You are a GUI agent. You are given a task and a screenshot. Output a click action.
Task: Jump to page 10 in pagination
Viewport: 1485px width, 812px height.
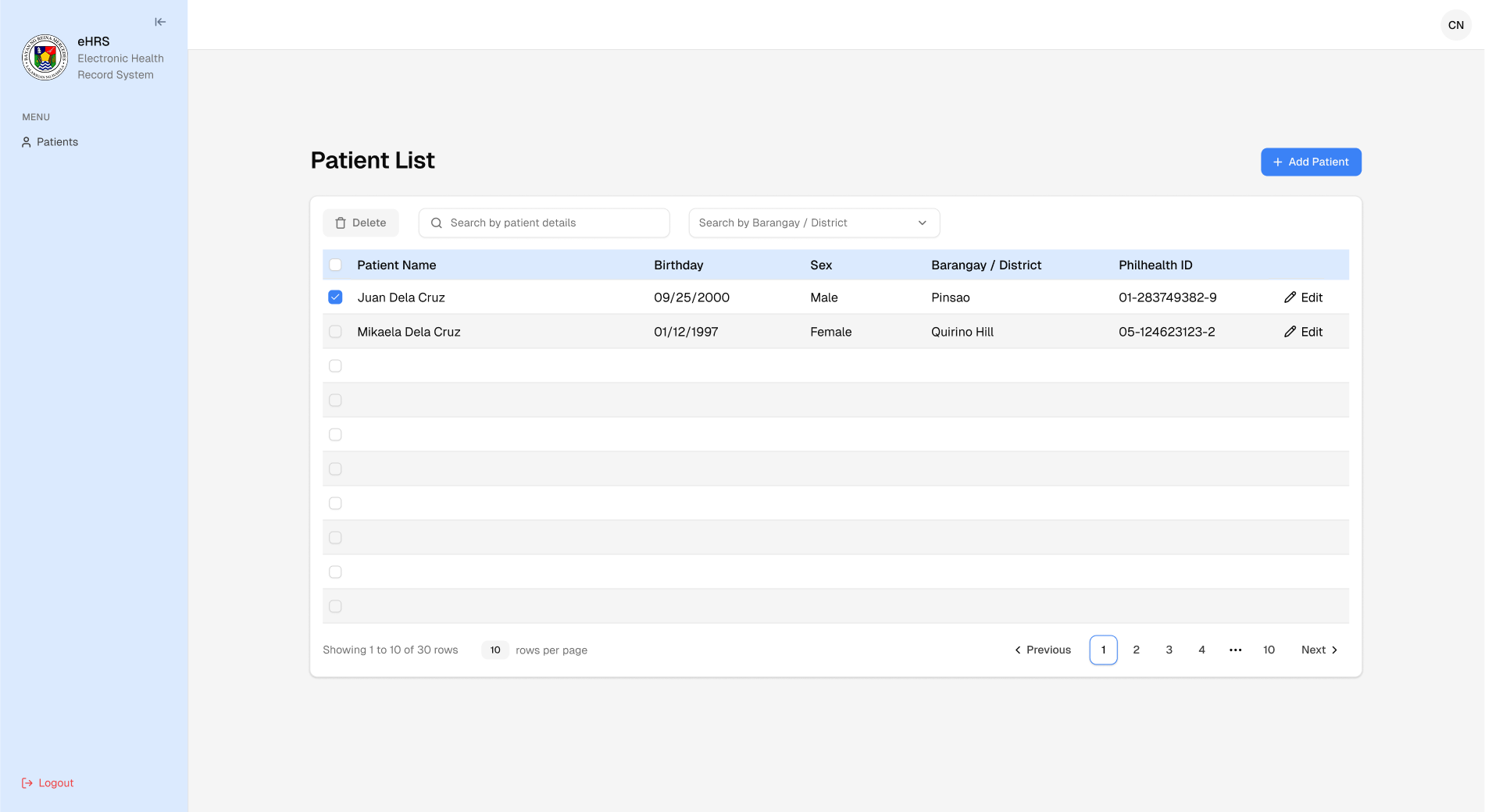tap(1269, 650)
